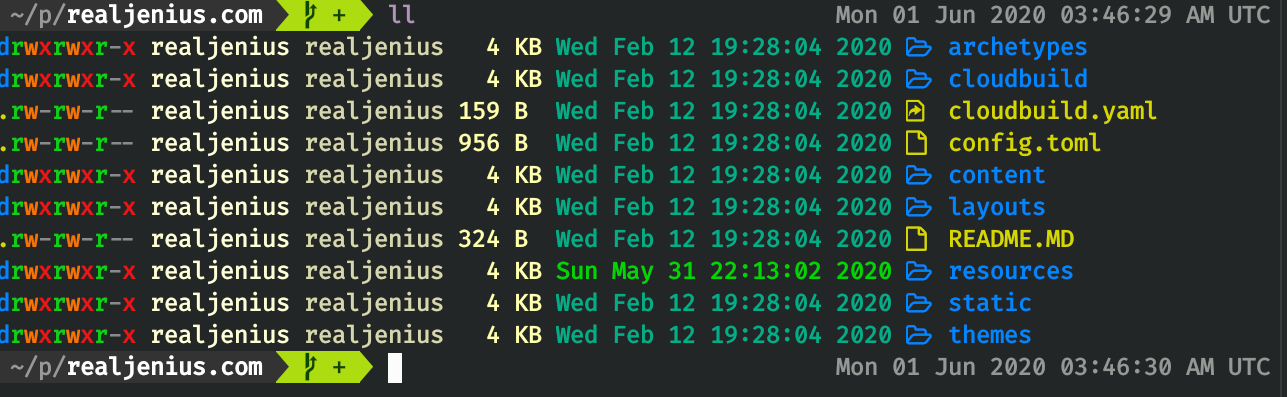The image size is (1287, 397).
Task: Click the content folder icon
Action: click(x=916, y=175)
